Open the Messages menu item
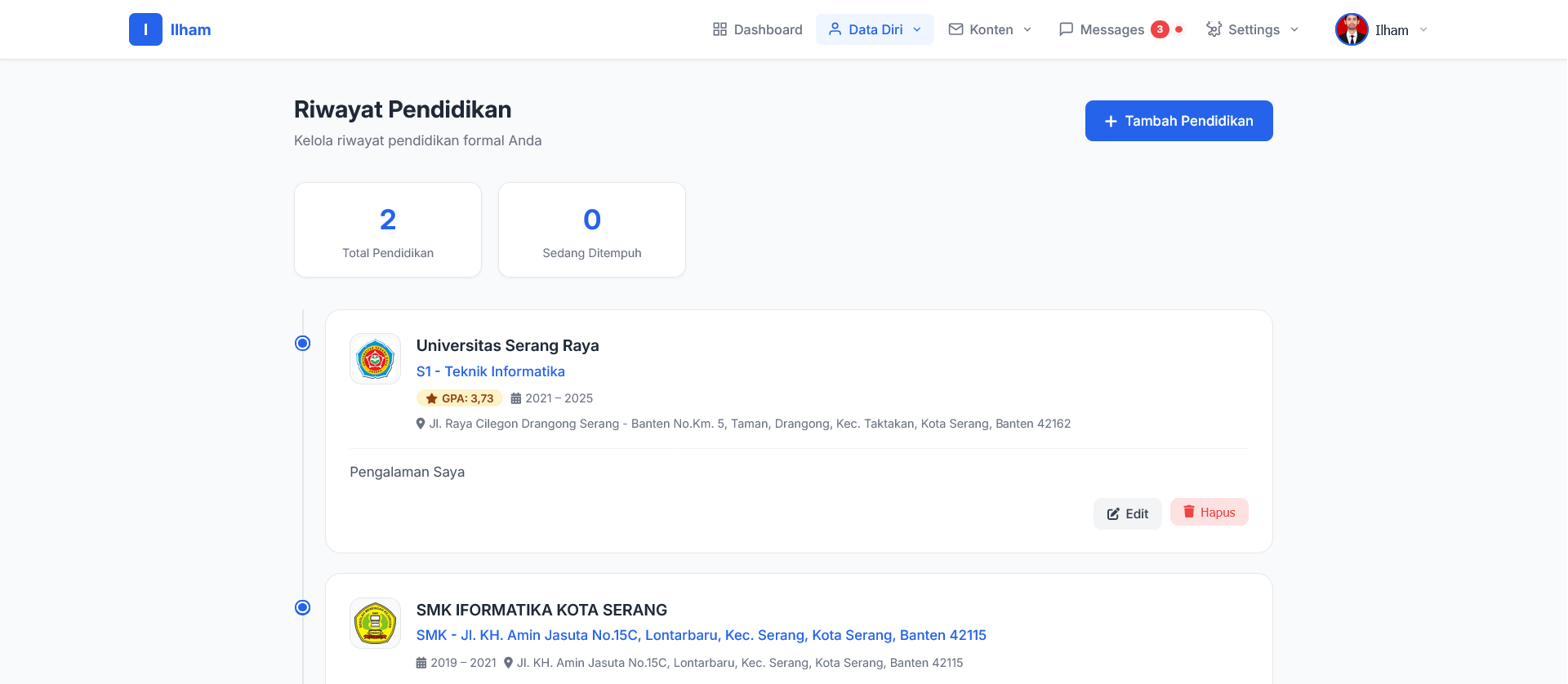The height and width of the screenshot is (684, 1568). (x=1120, y=29)
